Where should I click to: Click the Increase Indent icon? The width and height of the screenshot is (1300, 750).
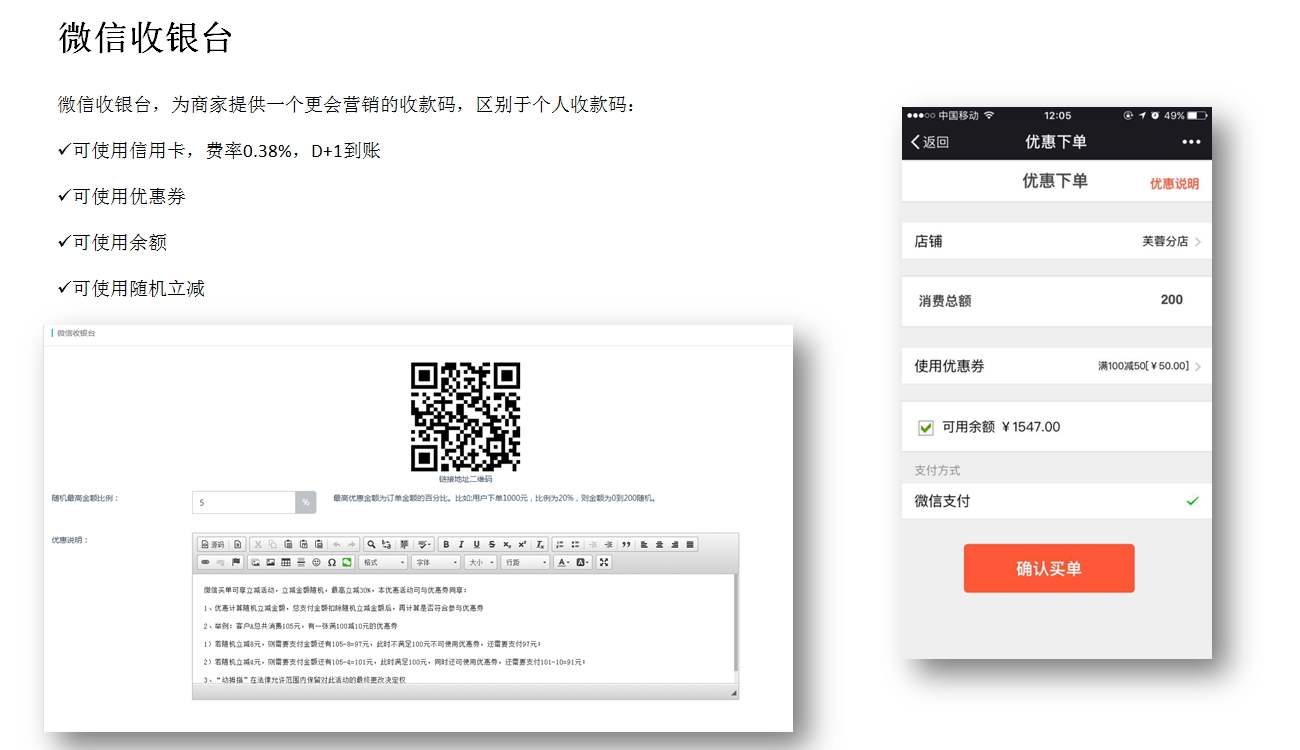coord(608,544)
